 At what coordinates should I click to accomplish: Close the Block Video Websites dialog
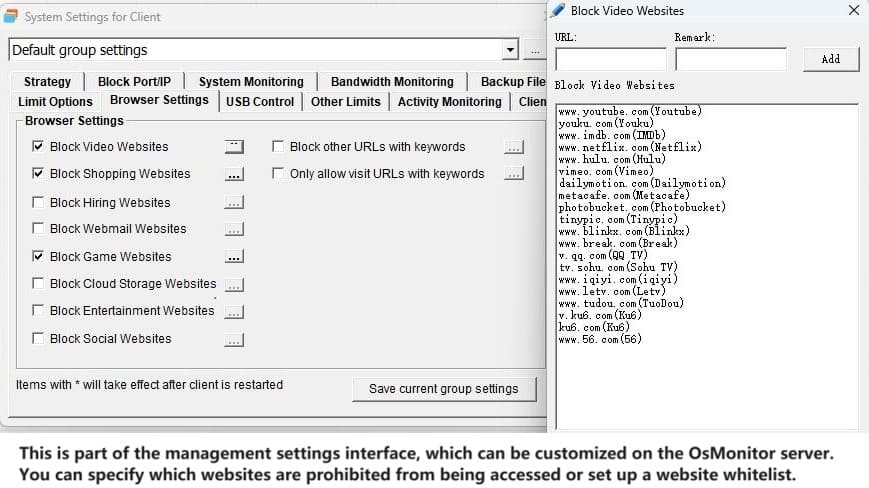pos(853,10)
